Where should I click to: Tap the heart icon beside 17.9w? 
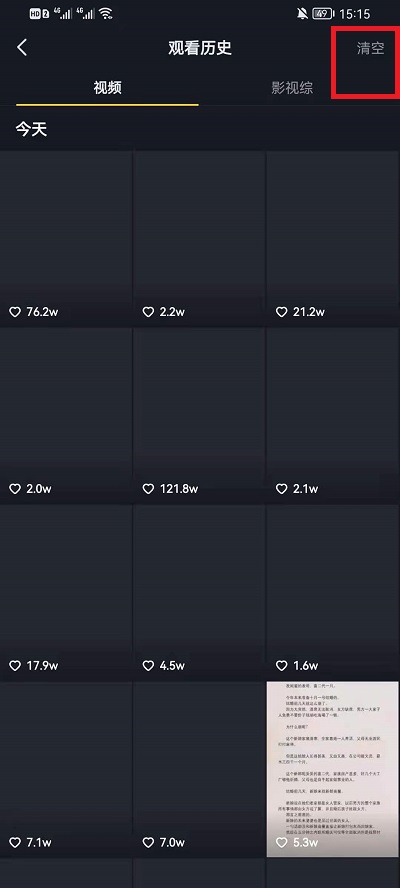coord(15,666)
